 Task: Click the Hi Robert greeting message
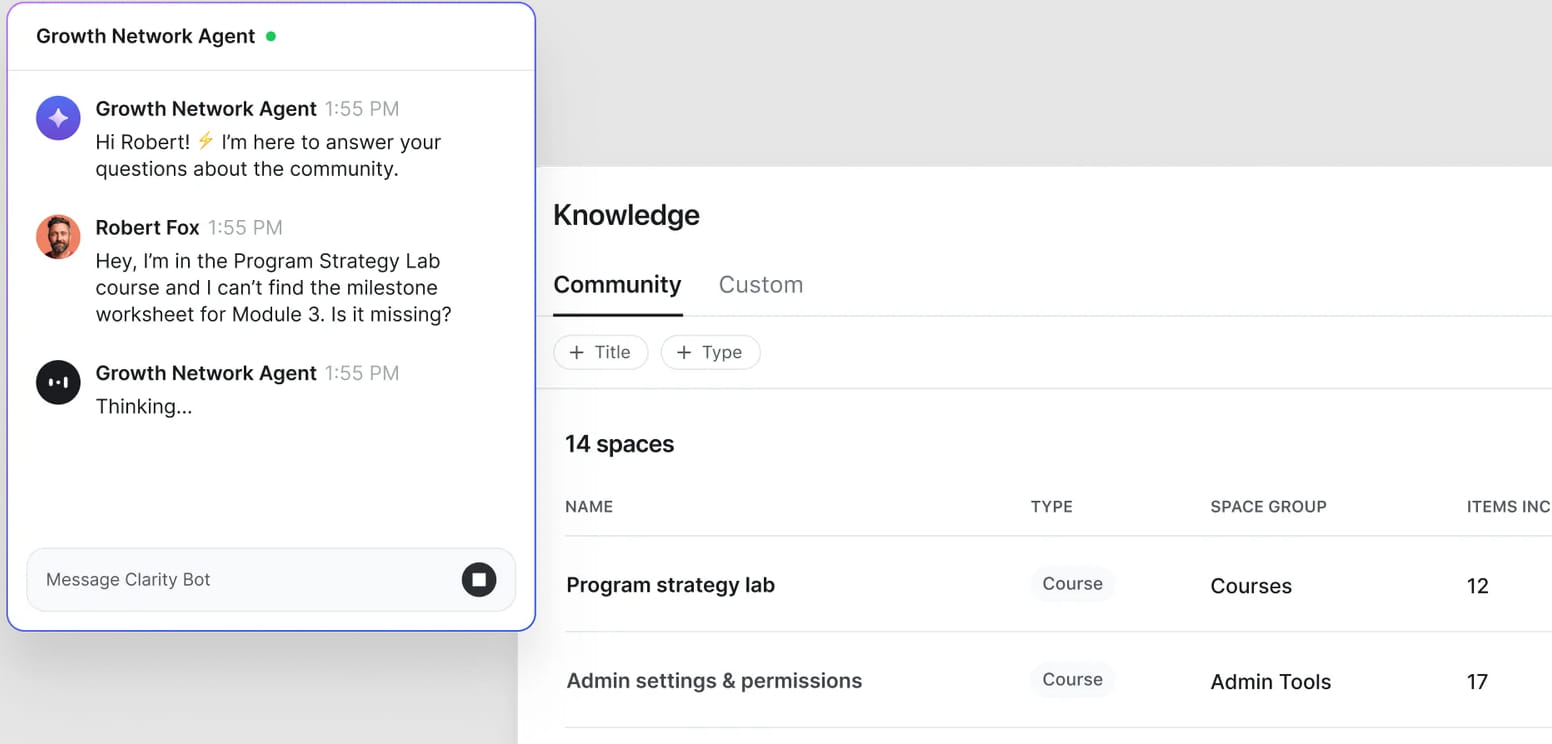coord(268,155)
